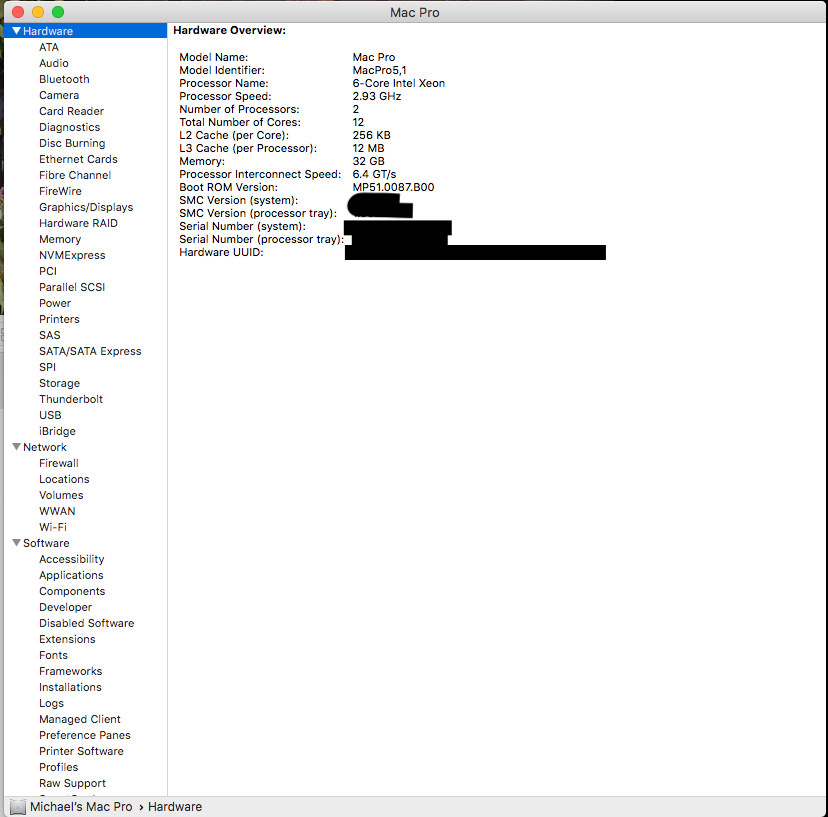
Task: Select SAS in the sidebar
Action: (50, 335)
